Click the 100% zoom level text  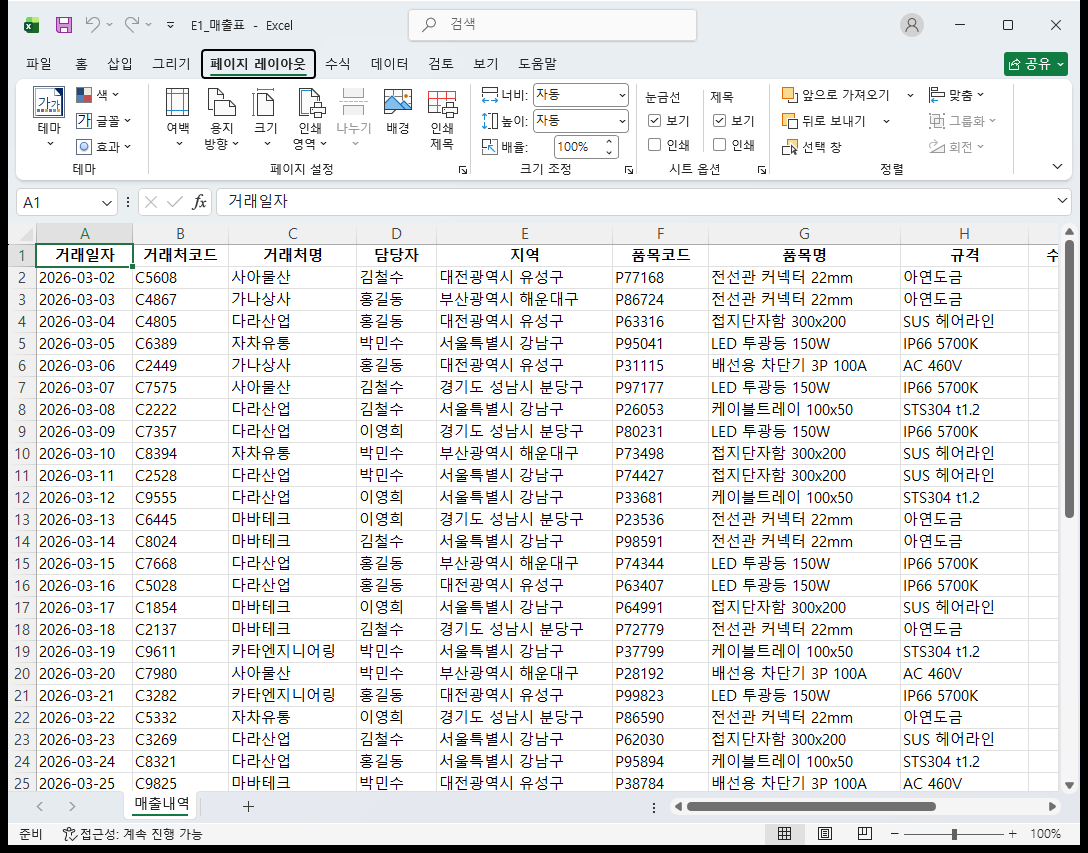(1045, 834)
